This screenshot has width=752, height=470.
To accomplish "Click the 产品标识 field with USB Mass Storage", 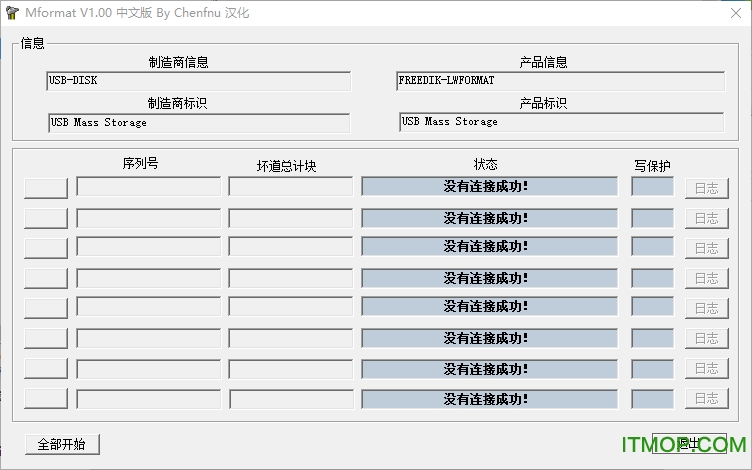I will (562, 122).
